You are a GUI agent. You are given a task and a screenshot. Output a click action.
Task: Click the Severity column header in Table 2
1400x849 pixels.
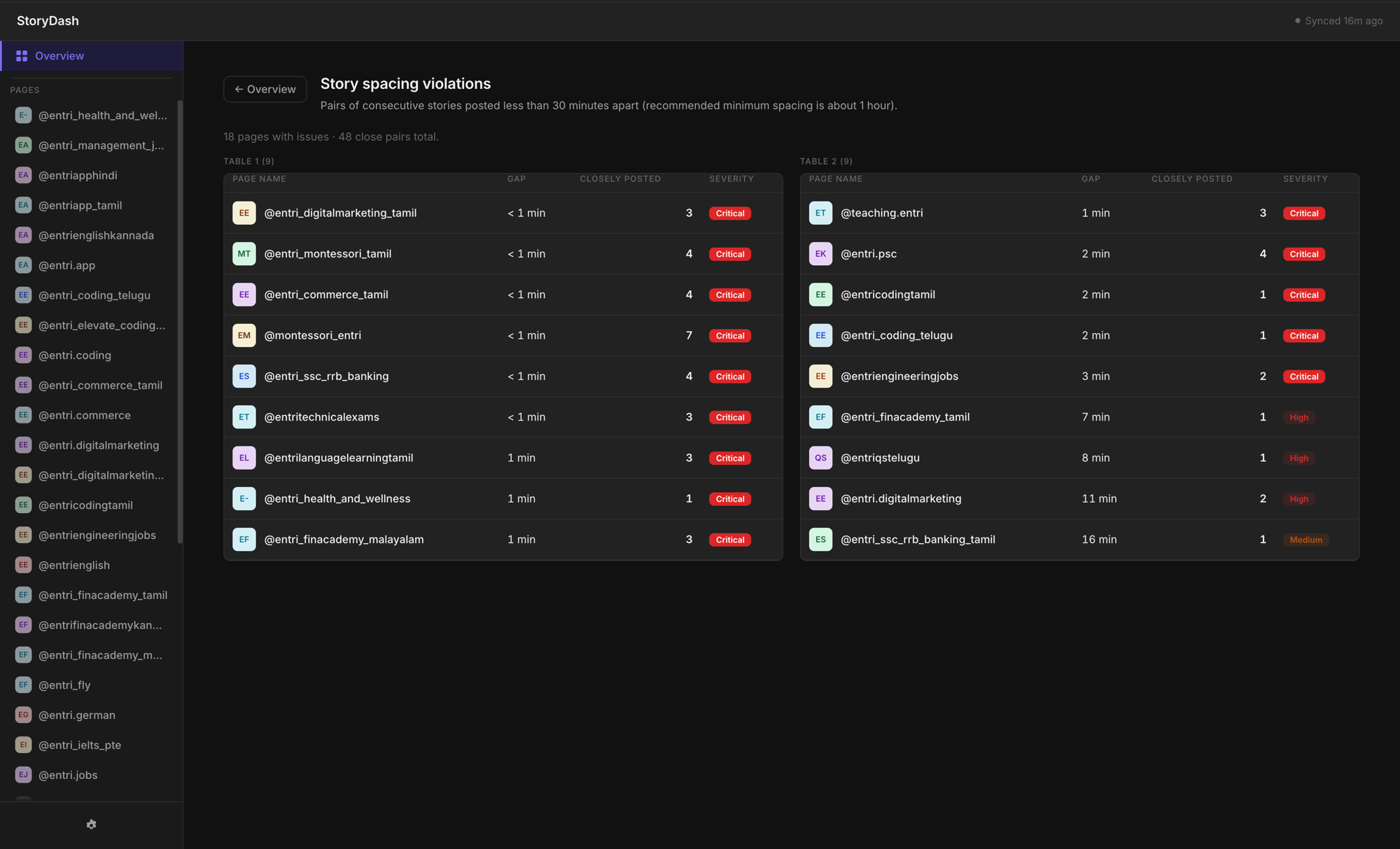click(1305, 179)
